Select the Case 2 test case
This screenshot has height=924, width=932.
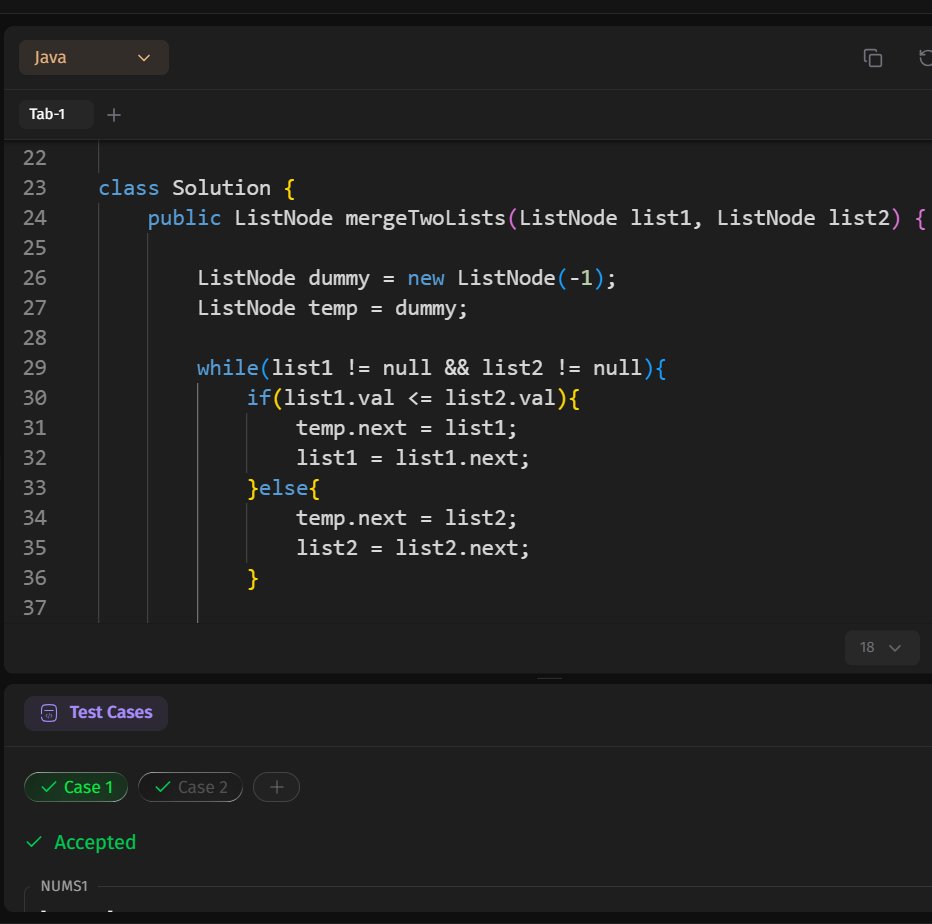pos(190,787)
